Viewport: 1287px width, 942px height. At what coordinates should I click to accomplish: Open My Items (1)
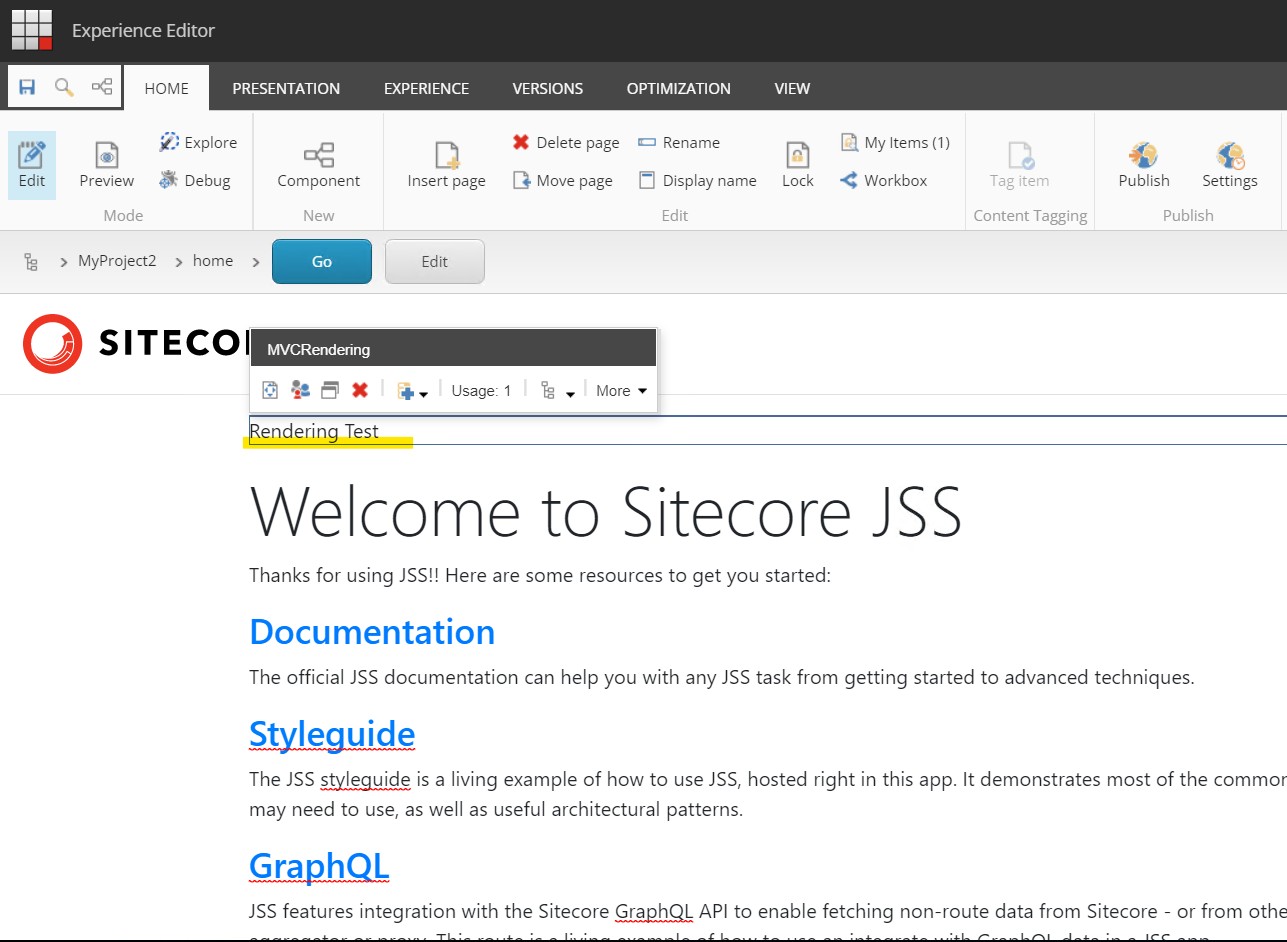(895, 143)
